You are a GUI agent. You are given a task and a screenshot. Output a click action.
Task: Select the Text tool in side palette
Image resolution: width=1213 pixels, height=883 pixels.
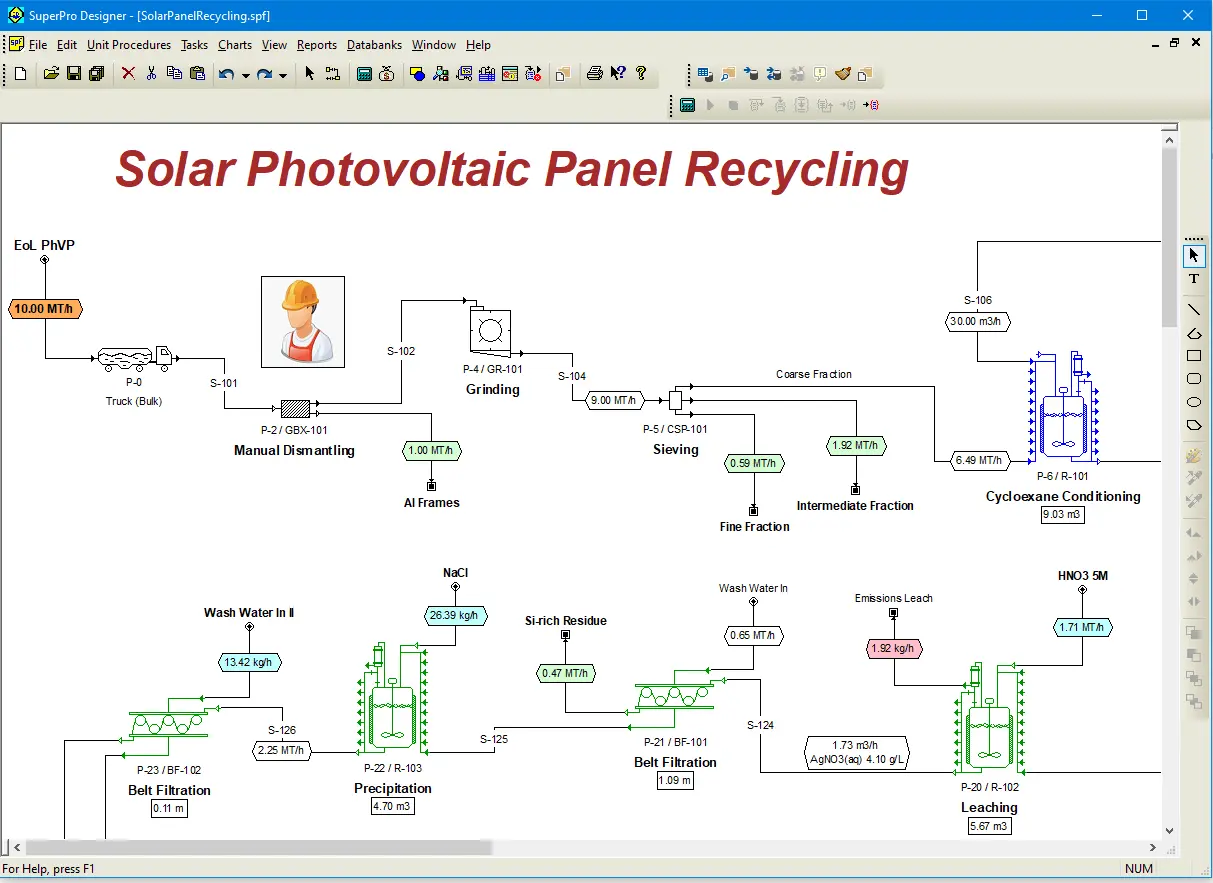tap(1194, 279)
